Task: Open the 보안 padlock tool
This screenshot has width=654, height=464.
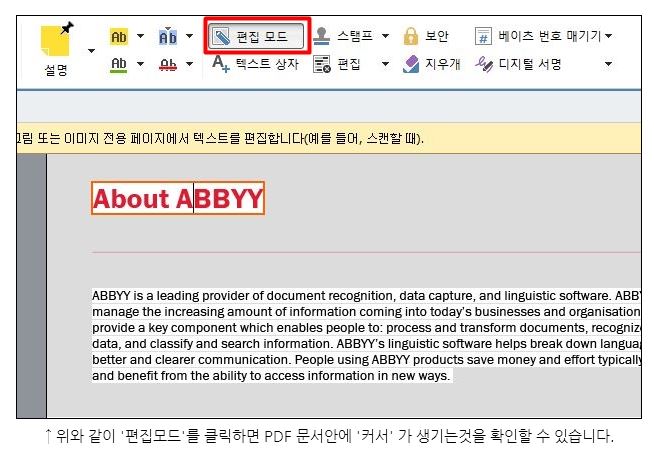Action: click(426, 36)
